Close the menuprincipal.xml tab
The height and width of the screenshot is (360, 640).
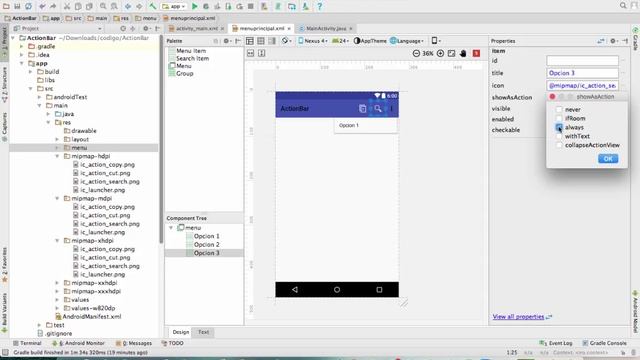(x=289, y=29)
